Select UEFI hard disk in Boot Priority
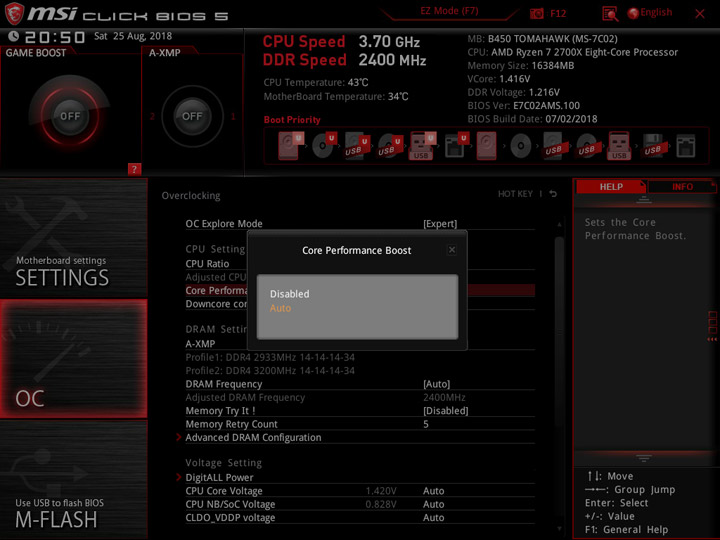The height and width of the screenshot is (540, 720). click(290, 146)
